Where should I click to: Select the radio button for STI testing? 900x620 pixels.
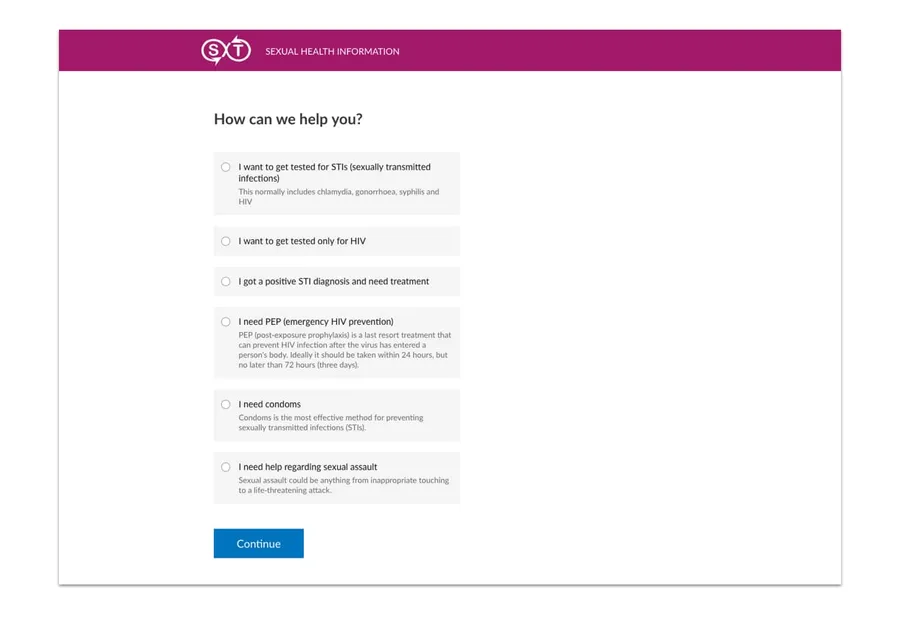226,167
